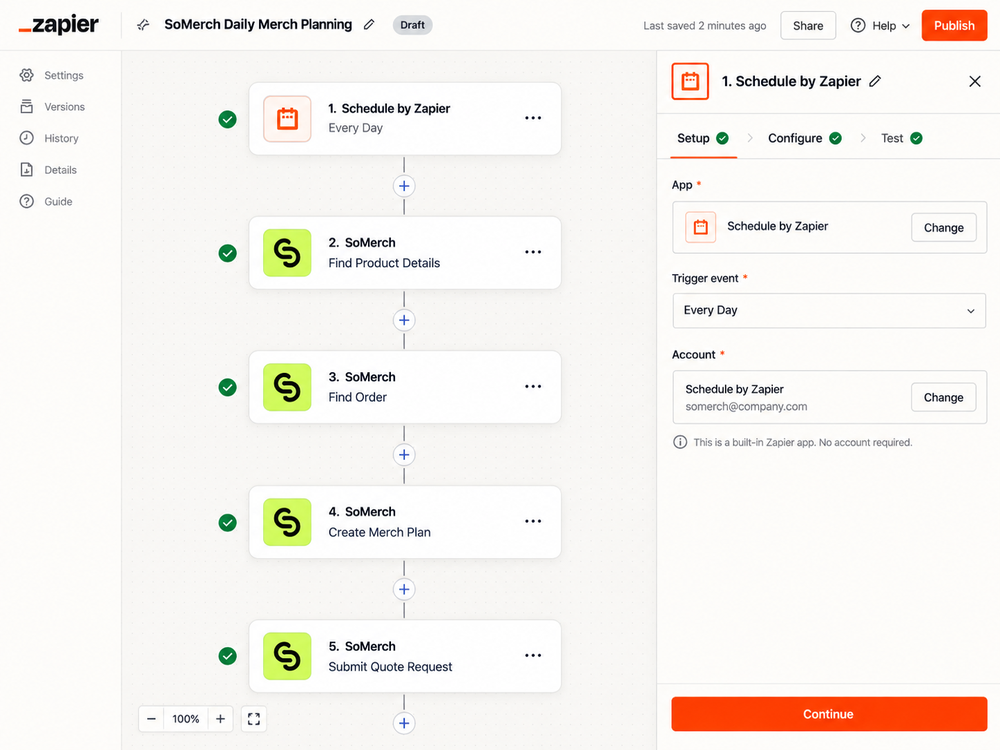Select the Submit Quote Request step label
The image size is (1000, 750).
(x=390, y=667)
